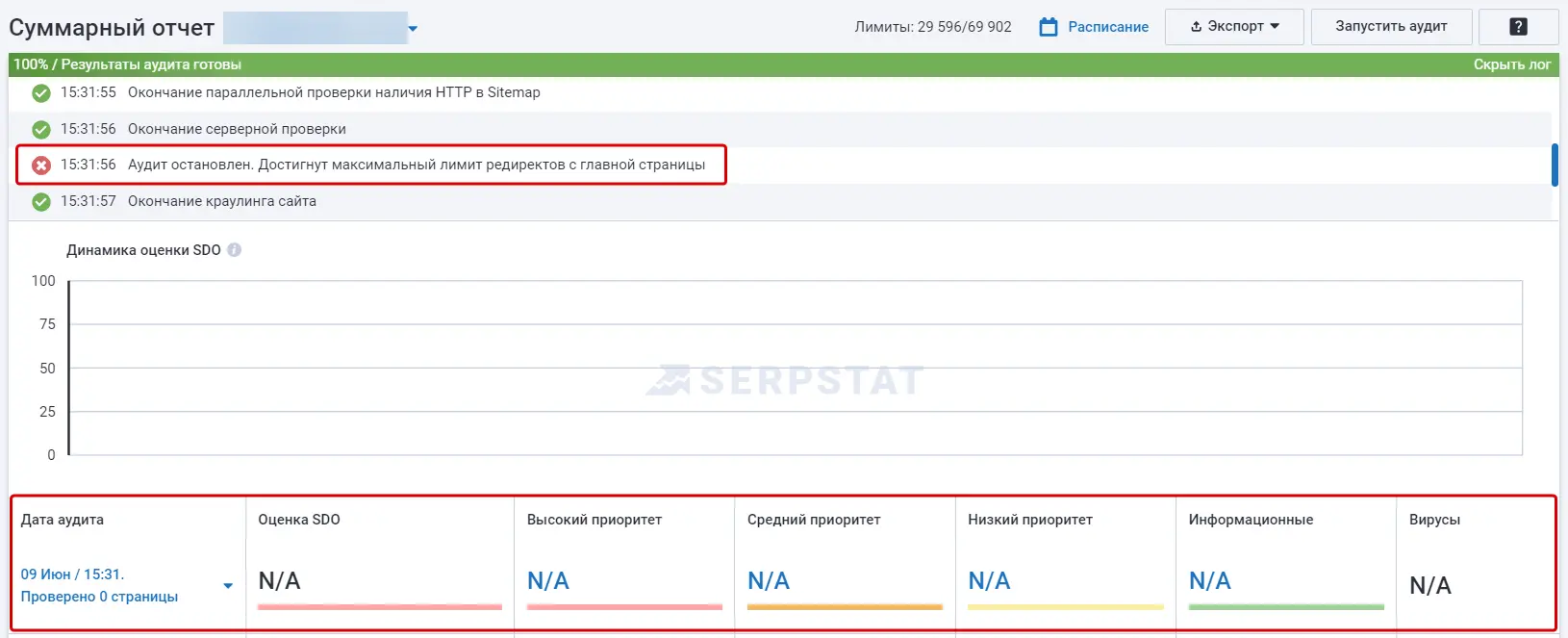This screenshot has width=1568, height=638.
Task: Click the help question mark icon
Action: pos(1518,27)
